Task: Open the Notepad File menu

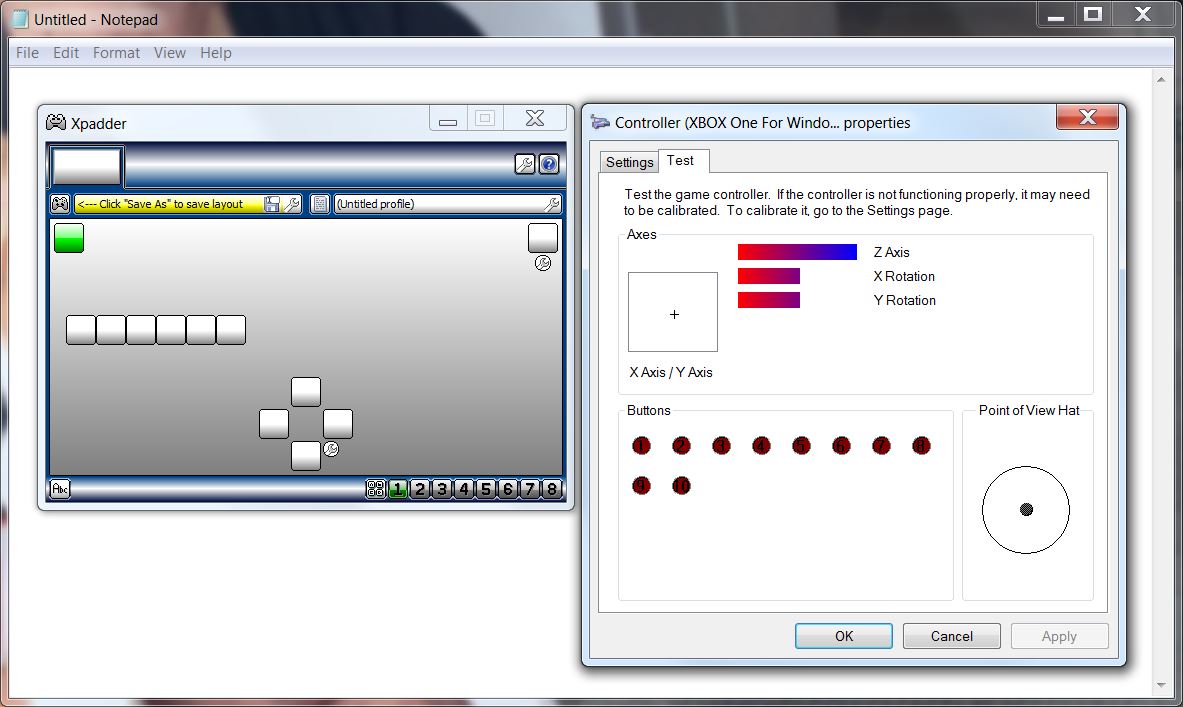Action: pos(27,53)
